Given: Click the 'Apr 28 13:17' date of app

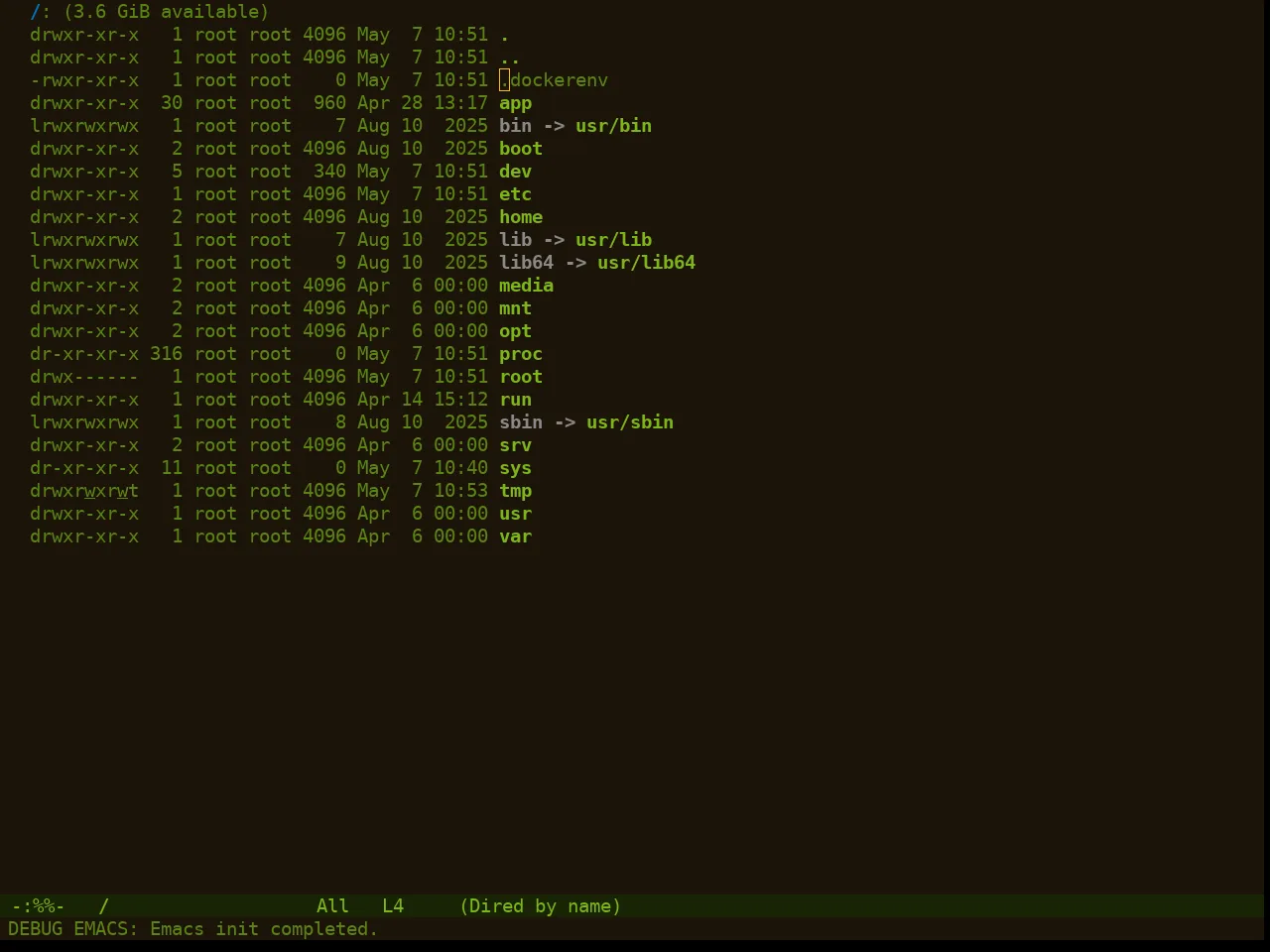Looking at the screenshot, I should 423,103.
